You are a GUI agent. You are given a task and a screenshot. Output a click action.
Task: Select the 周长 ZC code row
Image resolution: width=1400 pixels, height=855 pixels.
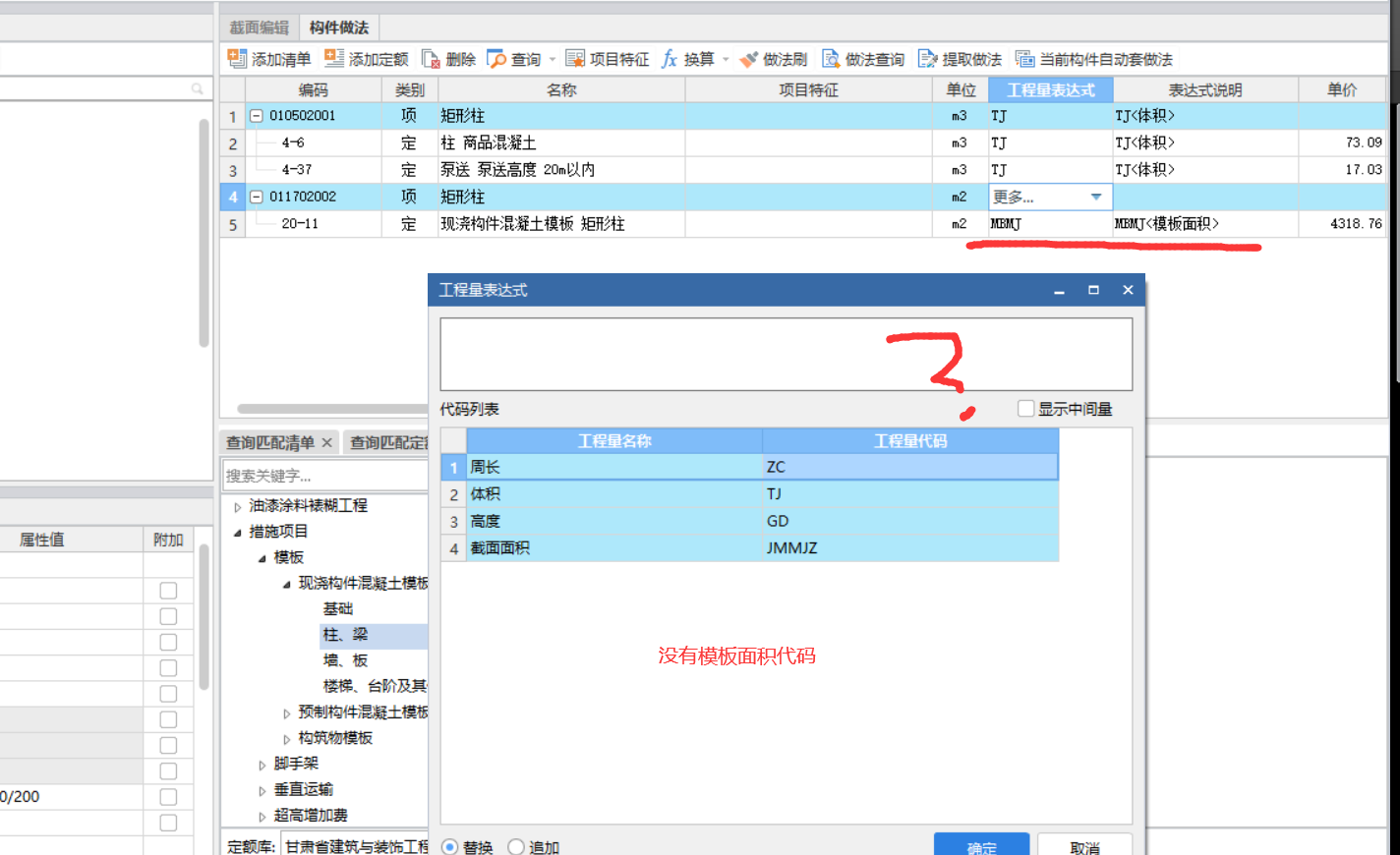[x=749, y=467]
